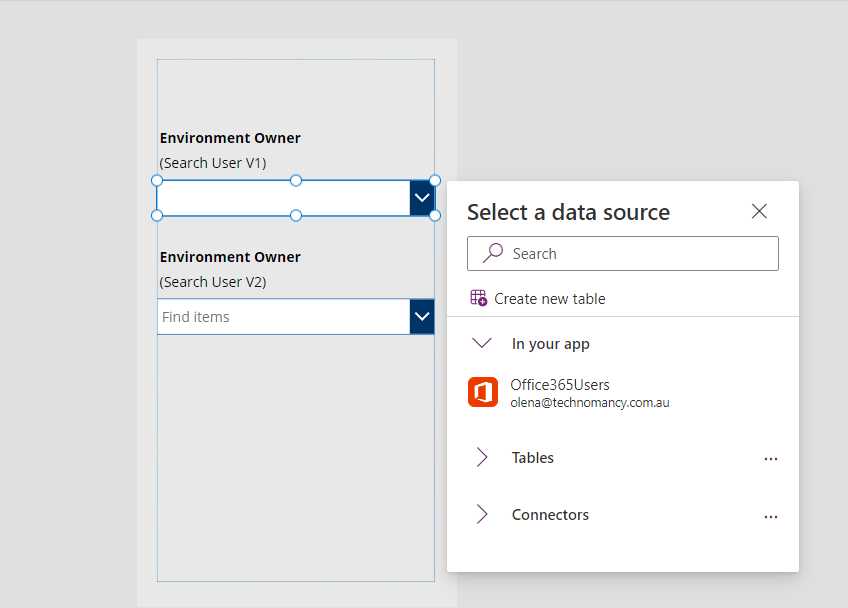Expand the Tables section chevron

click(x=482, y=458)
